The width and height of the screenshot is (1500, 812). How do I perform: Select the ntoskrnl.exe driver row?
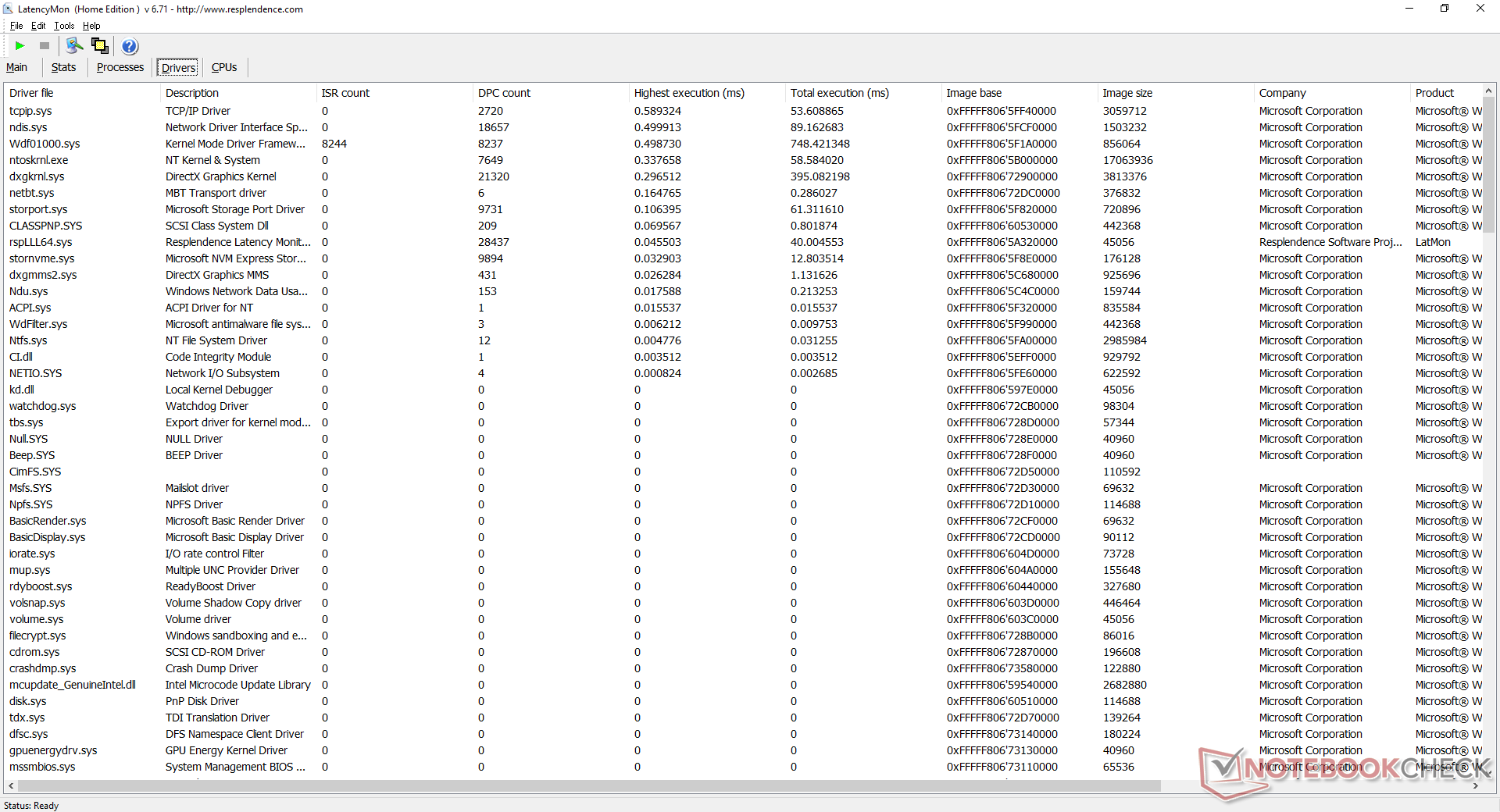tap(743, 160)
